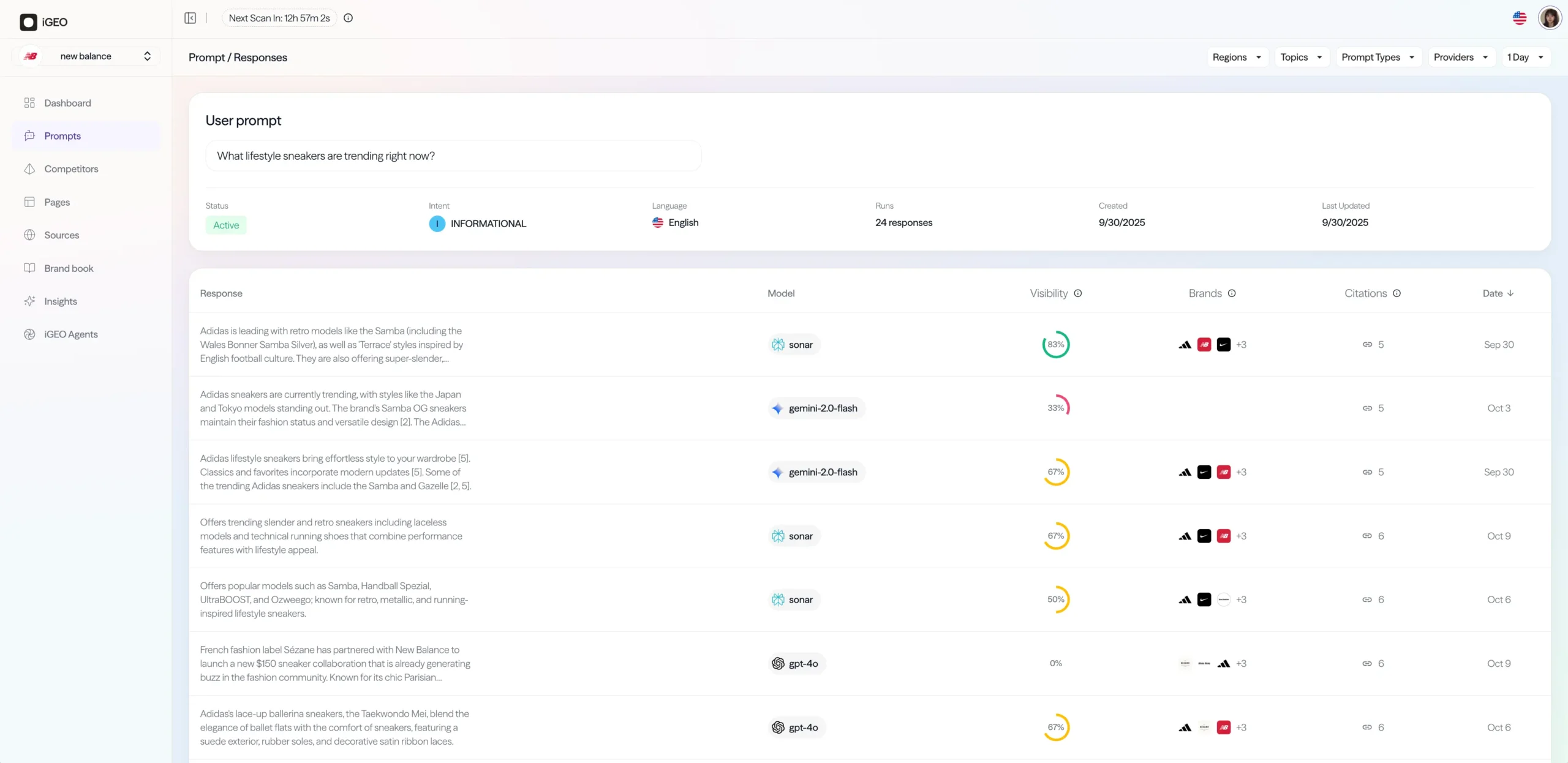Screen dimensions: 1568x763
Task: Collapse the sidebar panel icon
Action: [190, 18]
